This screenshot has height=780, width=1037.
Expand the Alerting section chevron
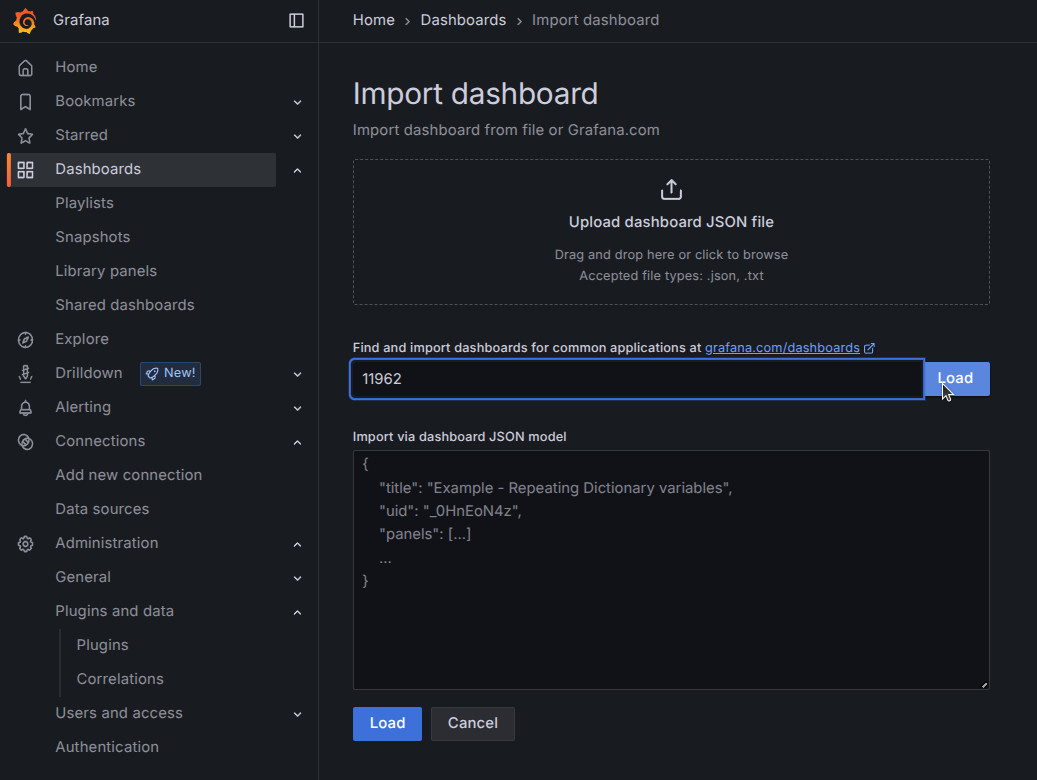click(x=297, y=408)
